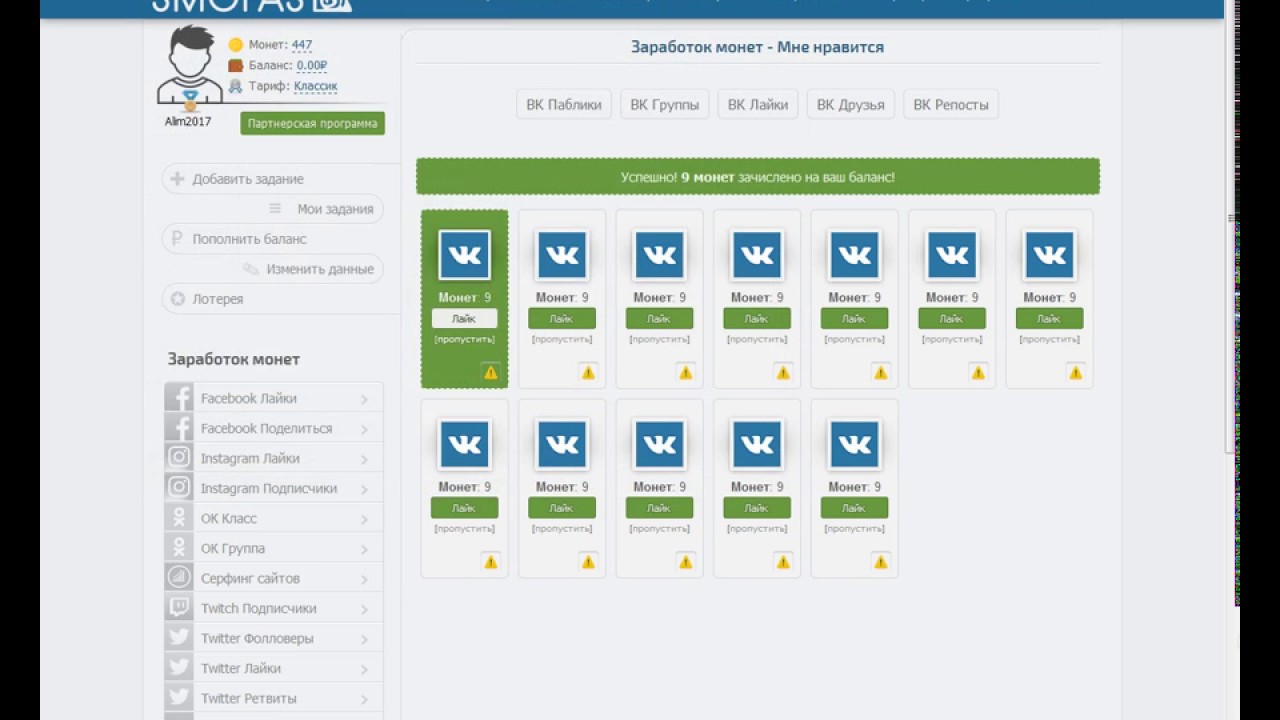Screen dimensions: 1280x720
Task: Click the balance link 0.00₽
Action: tap(312, 66)
